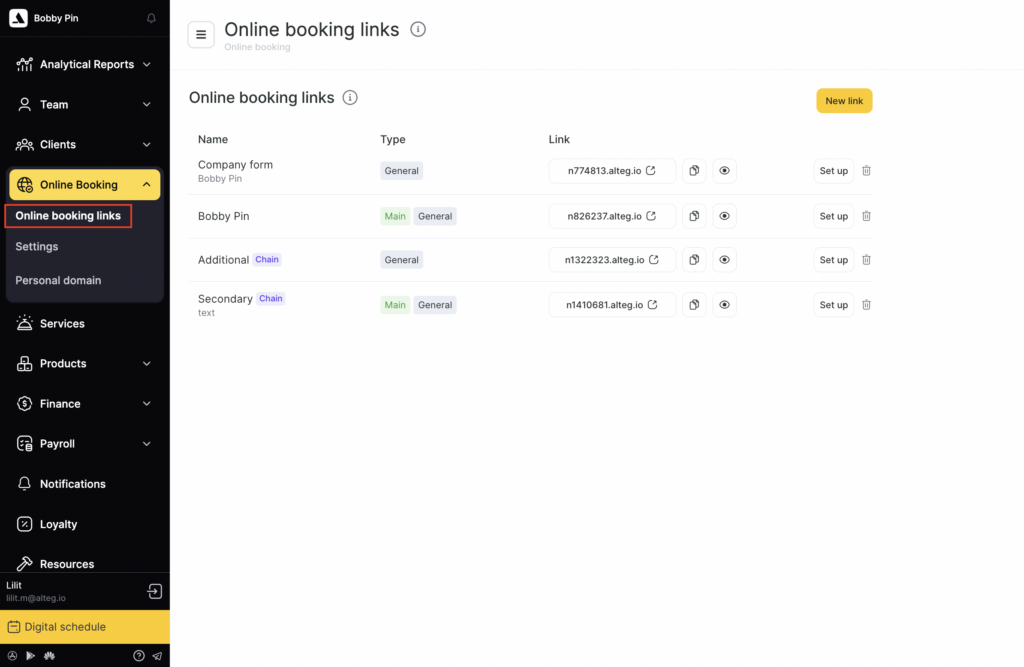Copy the Company form link
Image resolution: width=1024 pixels, height=667 pixels.
point(694,171)
